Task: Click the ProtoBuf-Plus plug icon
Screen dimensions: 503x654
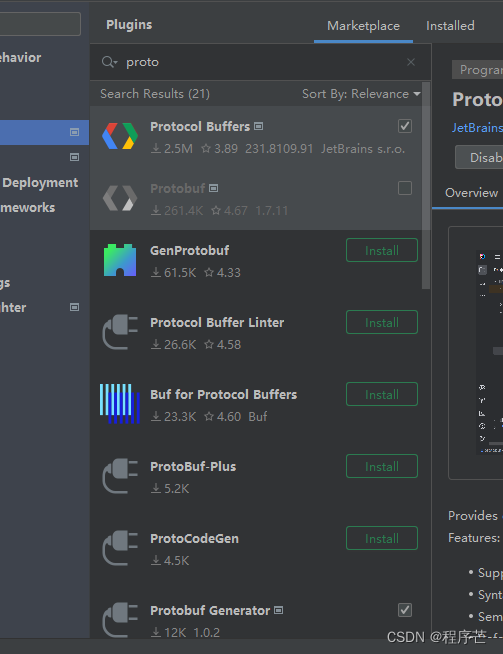Action: coord(120,476)
